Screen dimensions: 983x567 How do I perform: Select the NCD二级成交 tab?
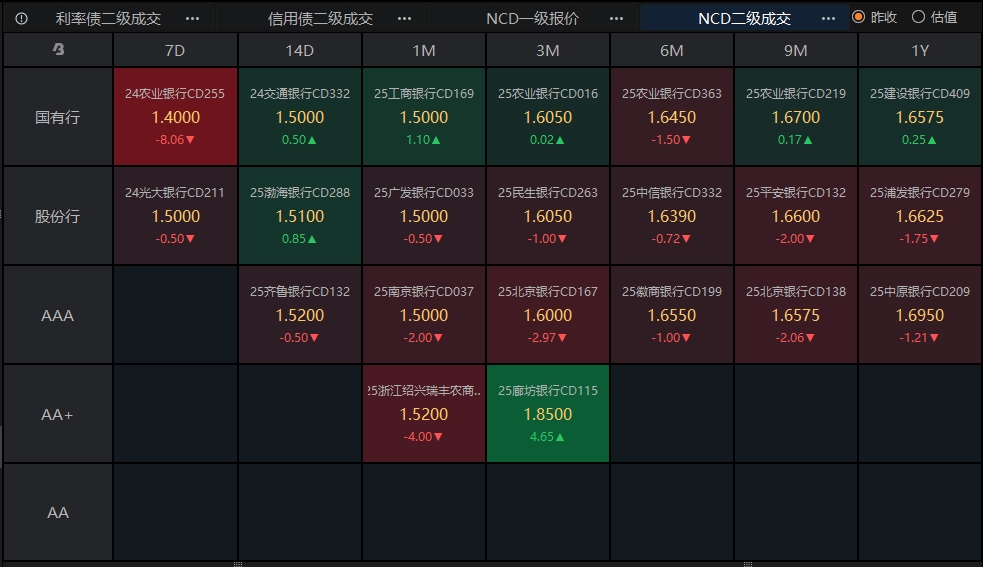(744, 19)
